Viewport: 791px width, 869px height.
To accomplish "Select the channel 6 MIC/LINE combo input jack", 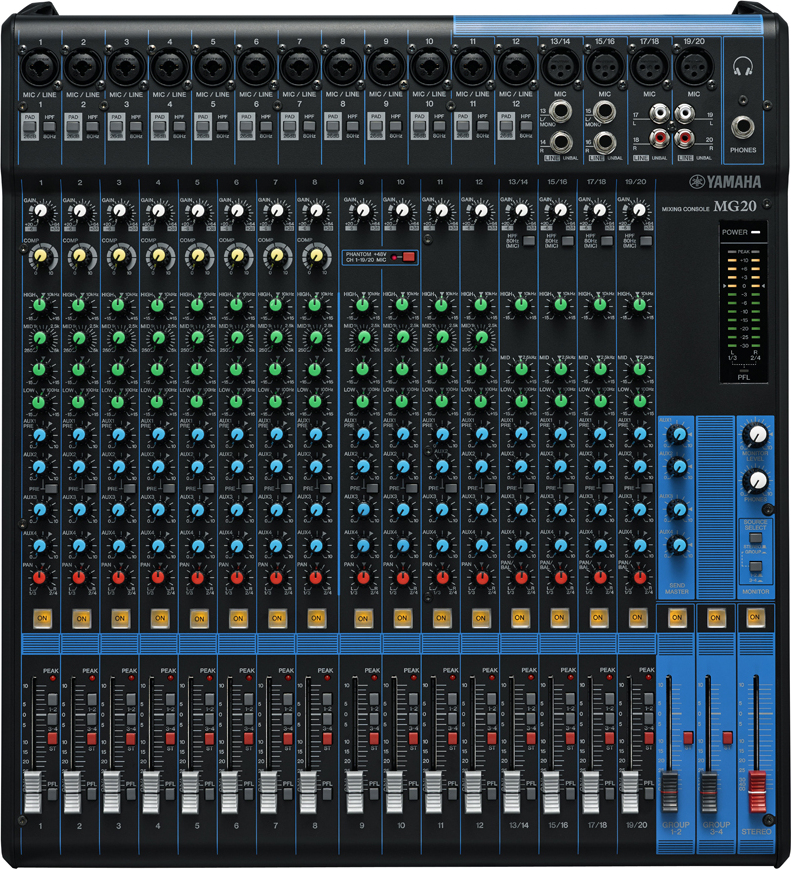I will pyautogui.click(x=256, y=67).
